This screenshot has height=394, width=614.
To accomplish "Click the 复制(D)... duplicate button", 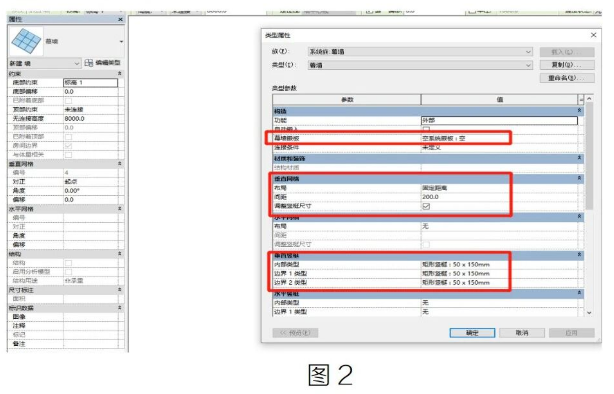I will click(567, 65).
